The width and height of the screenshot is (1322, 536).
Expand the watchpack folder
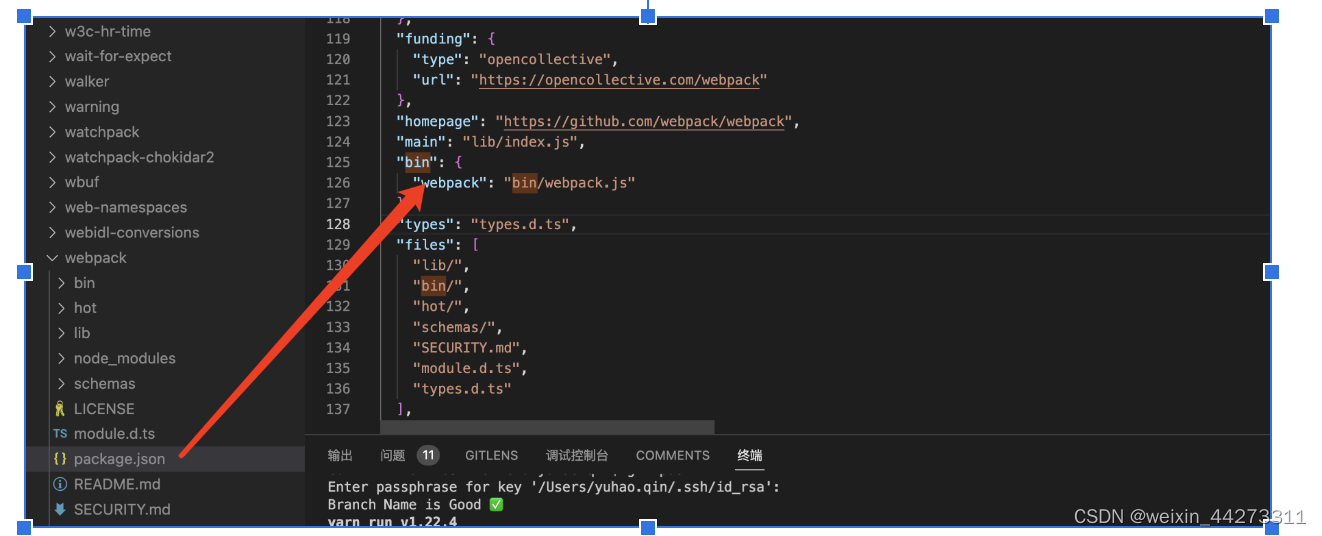pyautogui.click(x=102, y=132)
